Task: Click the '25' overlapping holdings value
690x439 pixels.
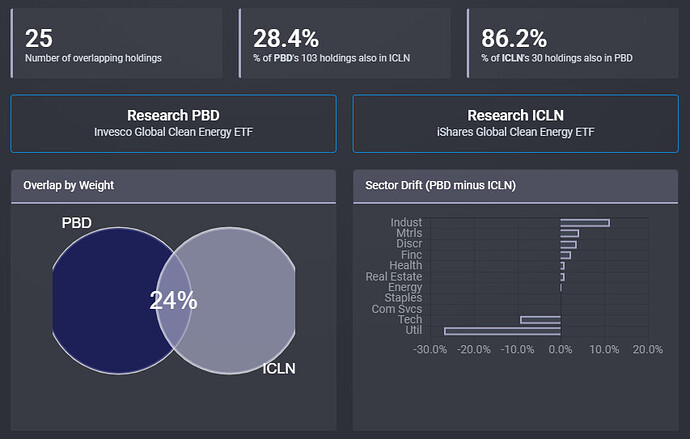Action: click(x=39, y=38)
